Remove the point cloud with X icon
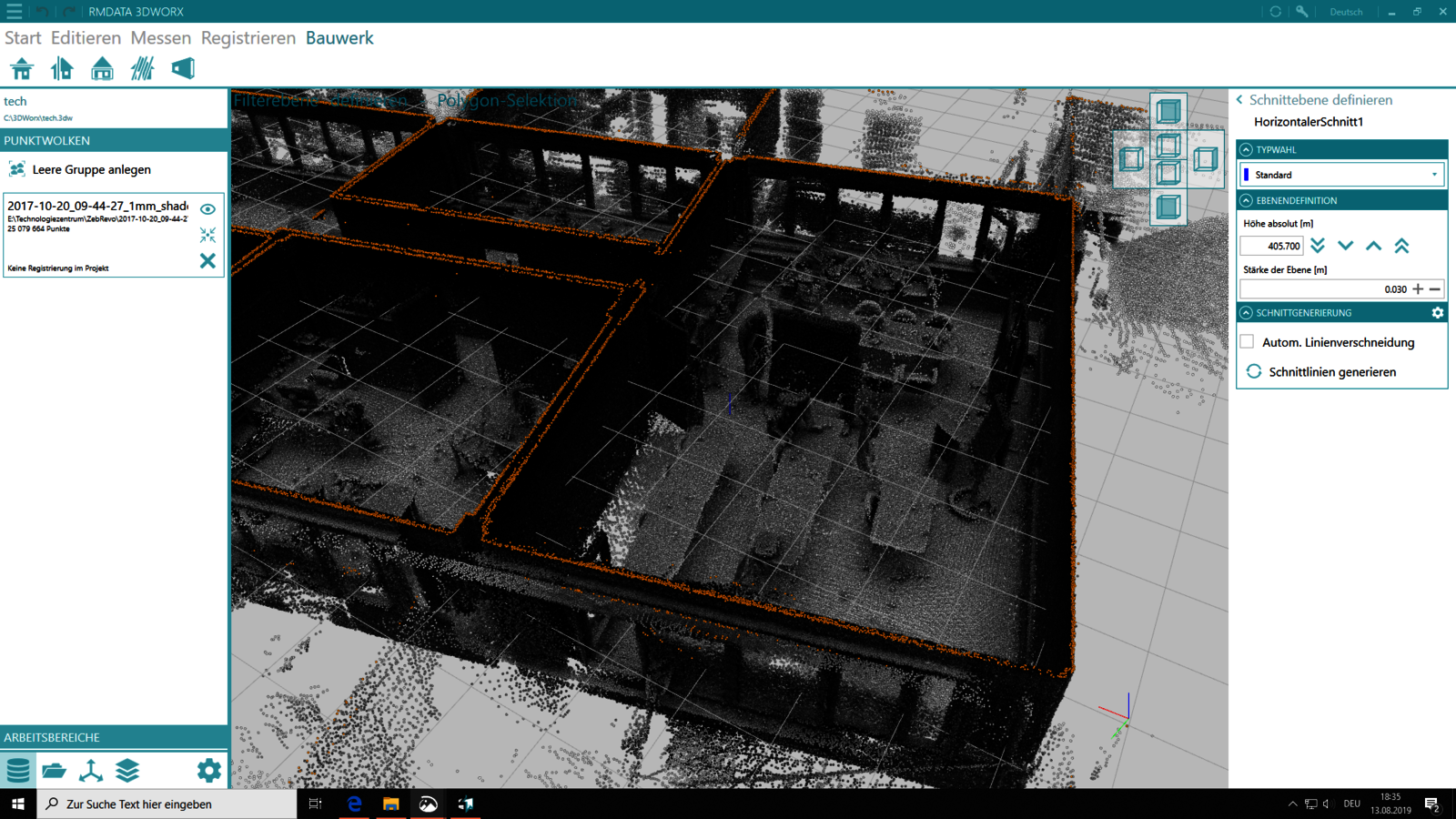Viewport: 1456px width, 819px height. tap(207, 261)
